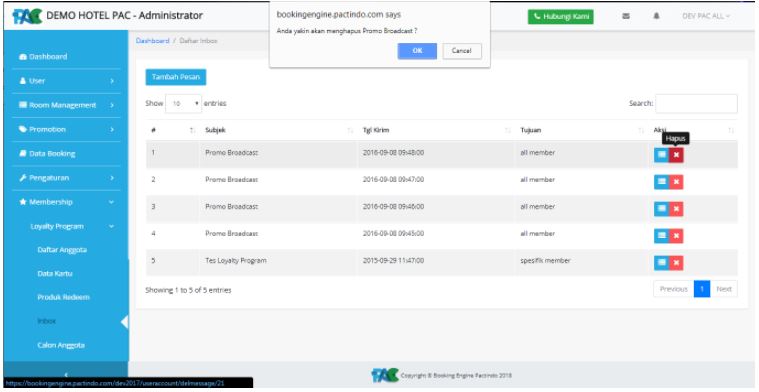This screenshot has height=392, width=759.
Task: Open Data Booking in the sidebar
Action: 65,153
